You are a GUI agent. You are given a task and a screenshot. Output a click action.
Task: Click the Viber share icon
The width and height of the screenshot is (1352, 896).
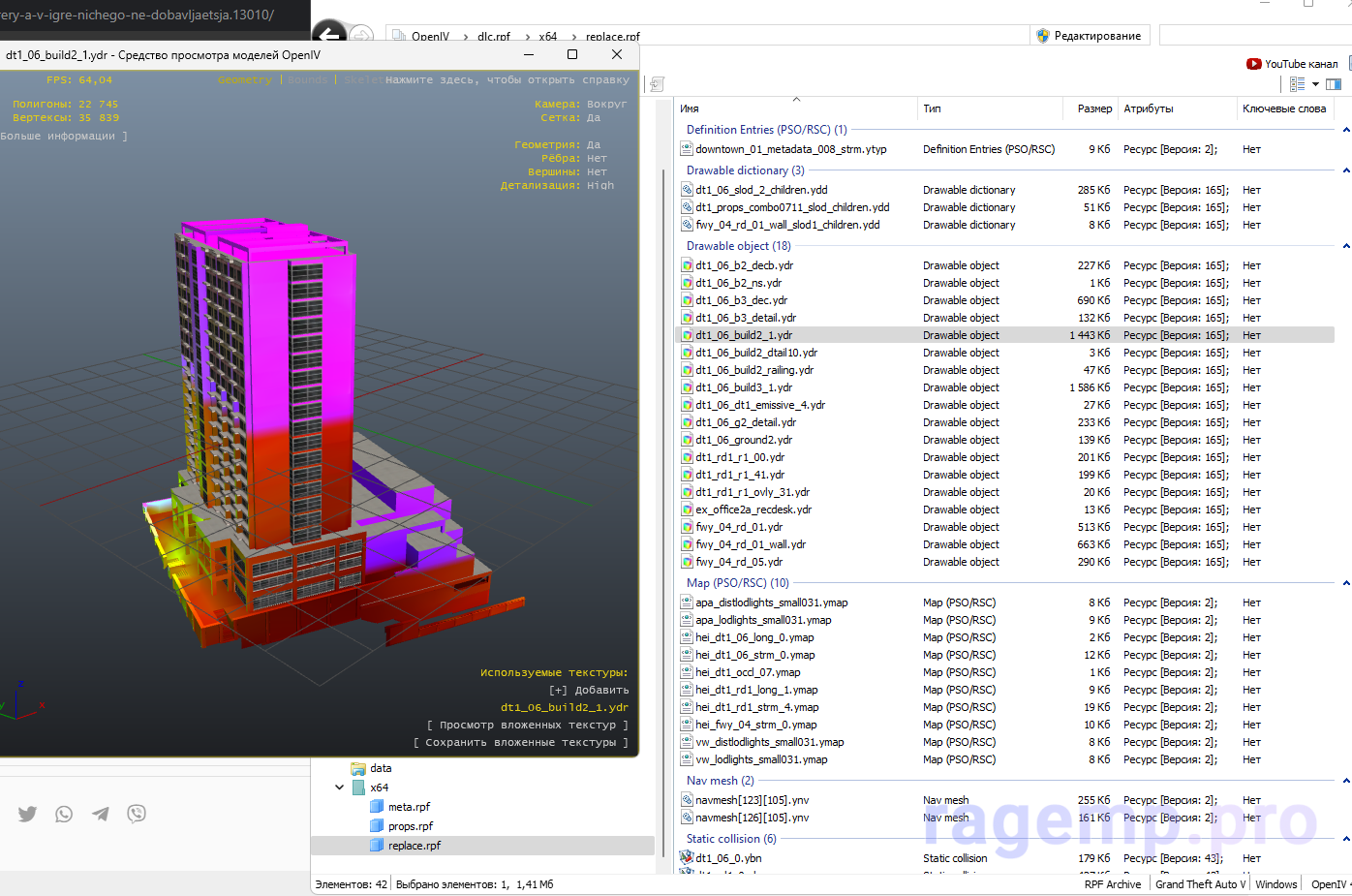click(x=137, y=814)
